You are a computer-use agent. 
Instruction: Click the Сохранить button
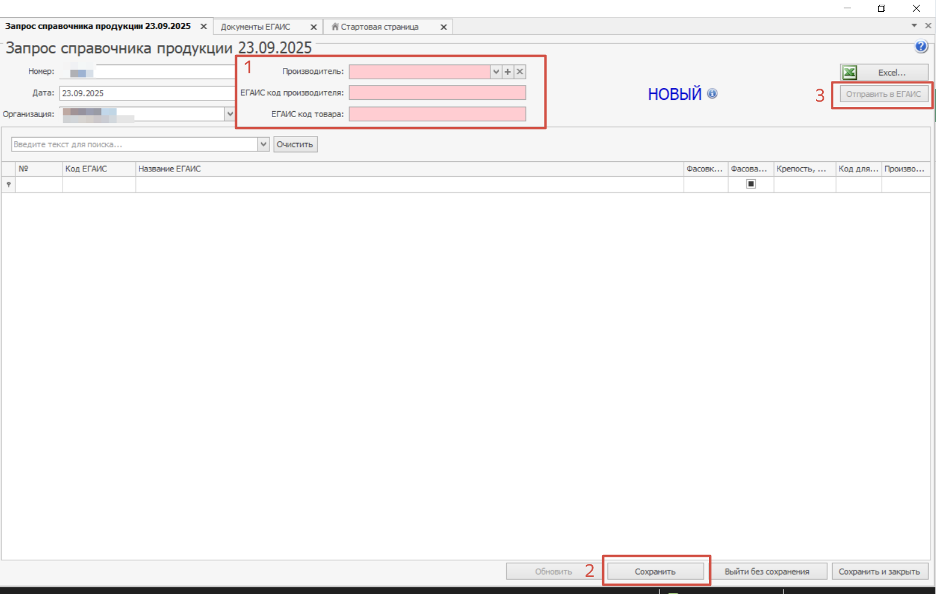pos(655,571)
